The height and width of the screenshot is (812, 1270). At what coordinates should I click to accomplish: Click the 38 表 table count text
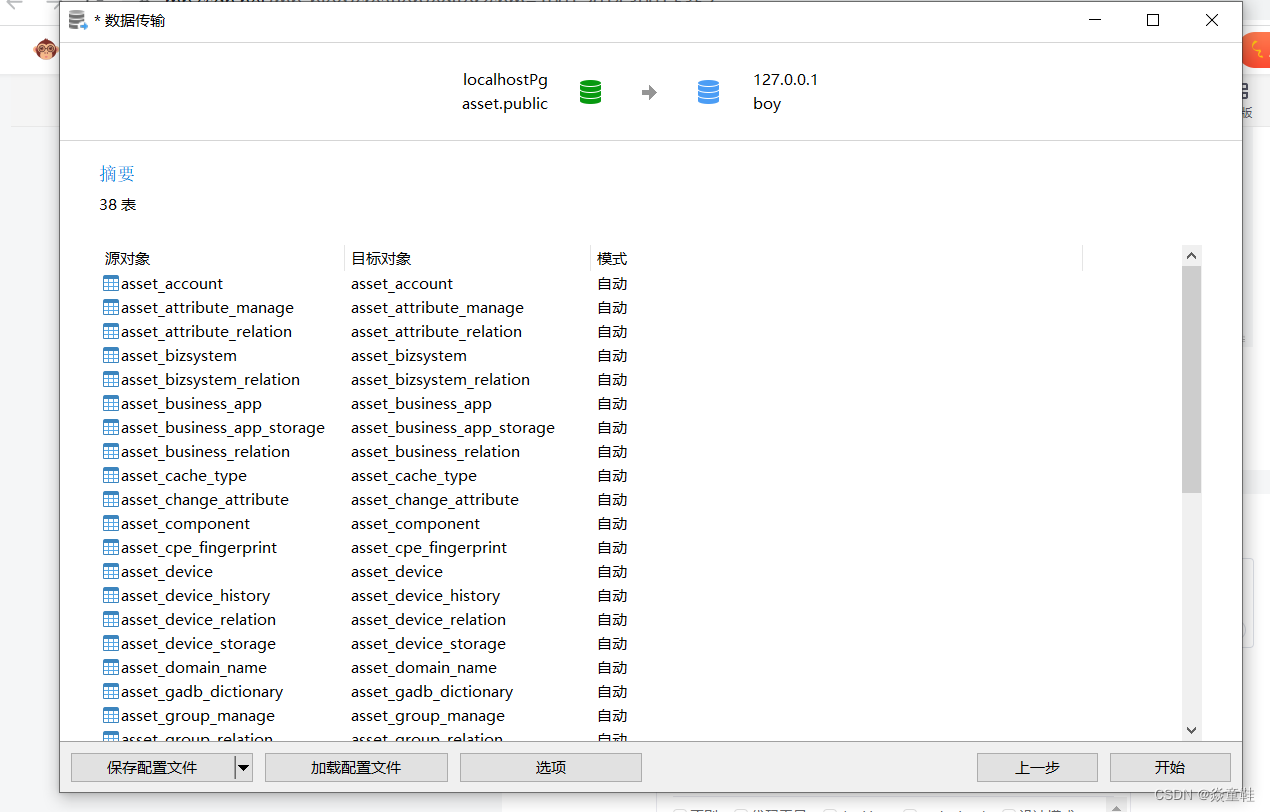tap(118, 205)
